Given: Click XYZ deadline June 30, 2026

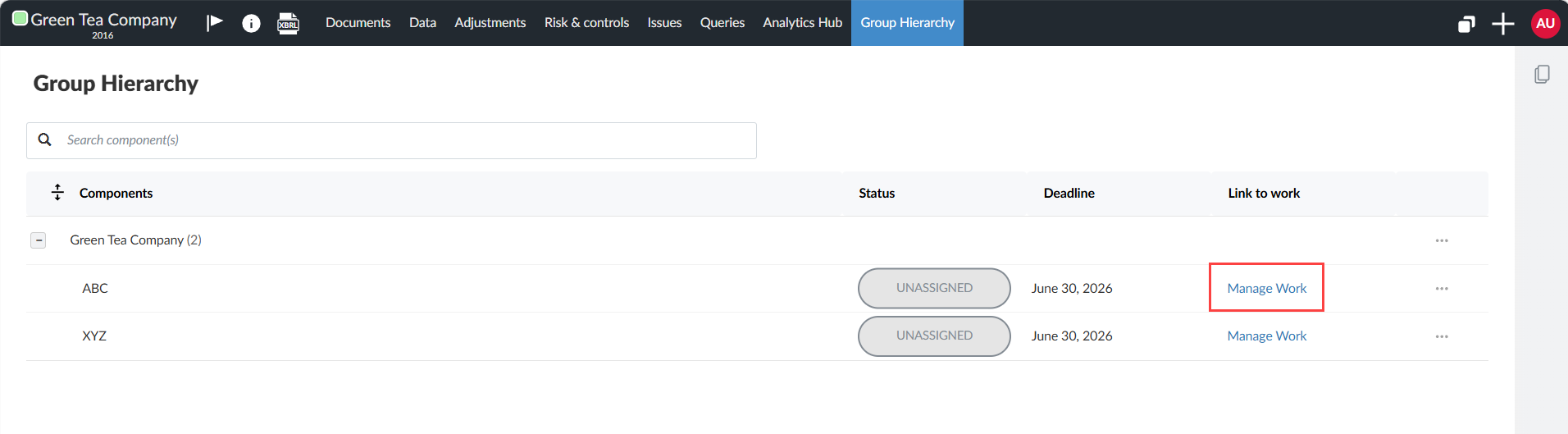Looking at the screenshot, I should (1072, 336).
